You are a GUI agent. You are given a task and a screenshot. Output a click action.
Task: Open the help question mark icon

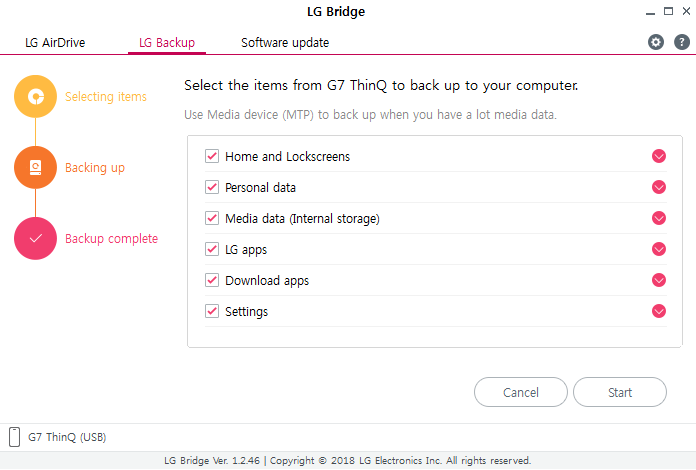tap(682, 42)
